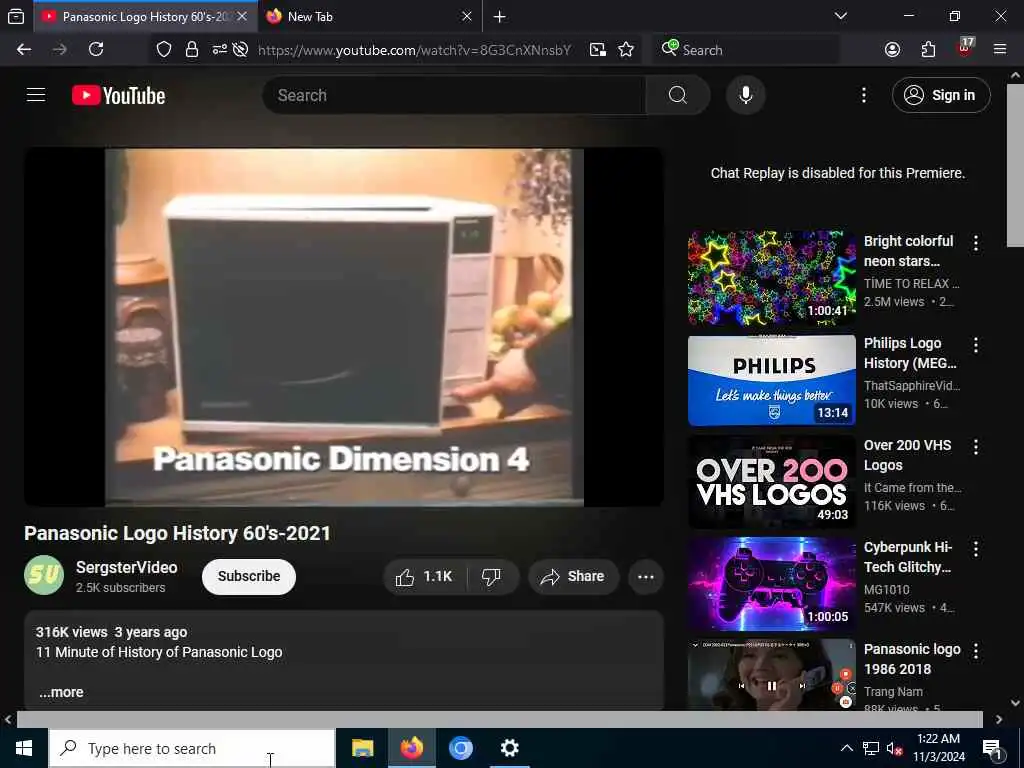This screenshot has height=768, width=1024.
Task: Close the Panasonic Logo History tab
Action: [242, 16]
